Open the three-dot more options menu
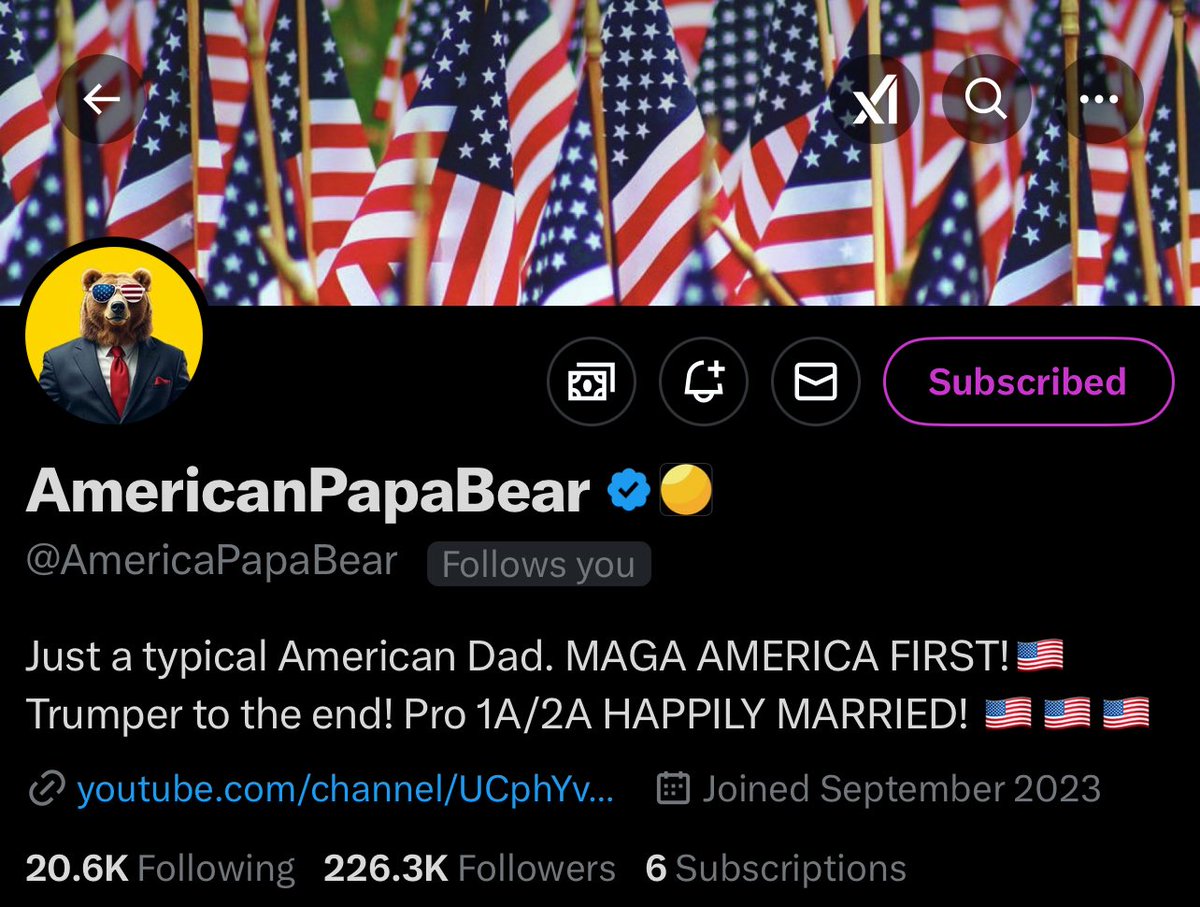1200x907 pixels. (x=1099, y=99)
